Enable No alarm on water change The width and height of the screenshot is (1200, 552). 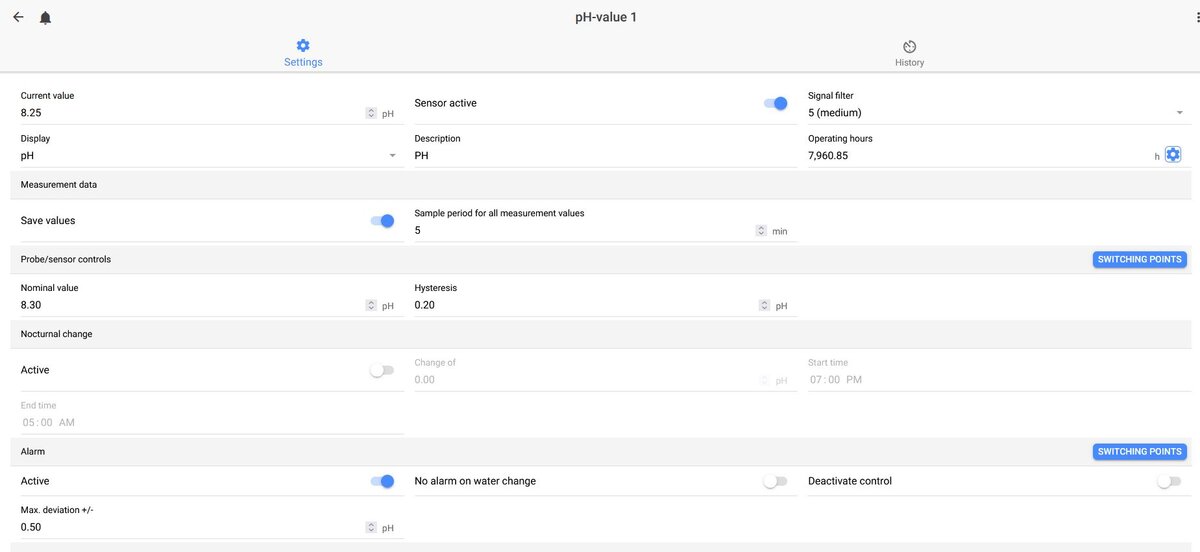click(775, 481)
